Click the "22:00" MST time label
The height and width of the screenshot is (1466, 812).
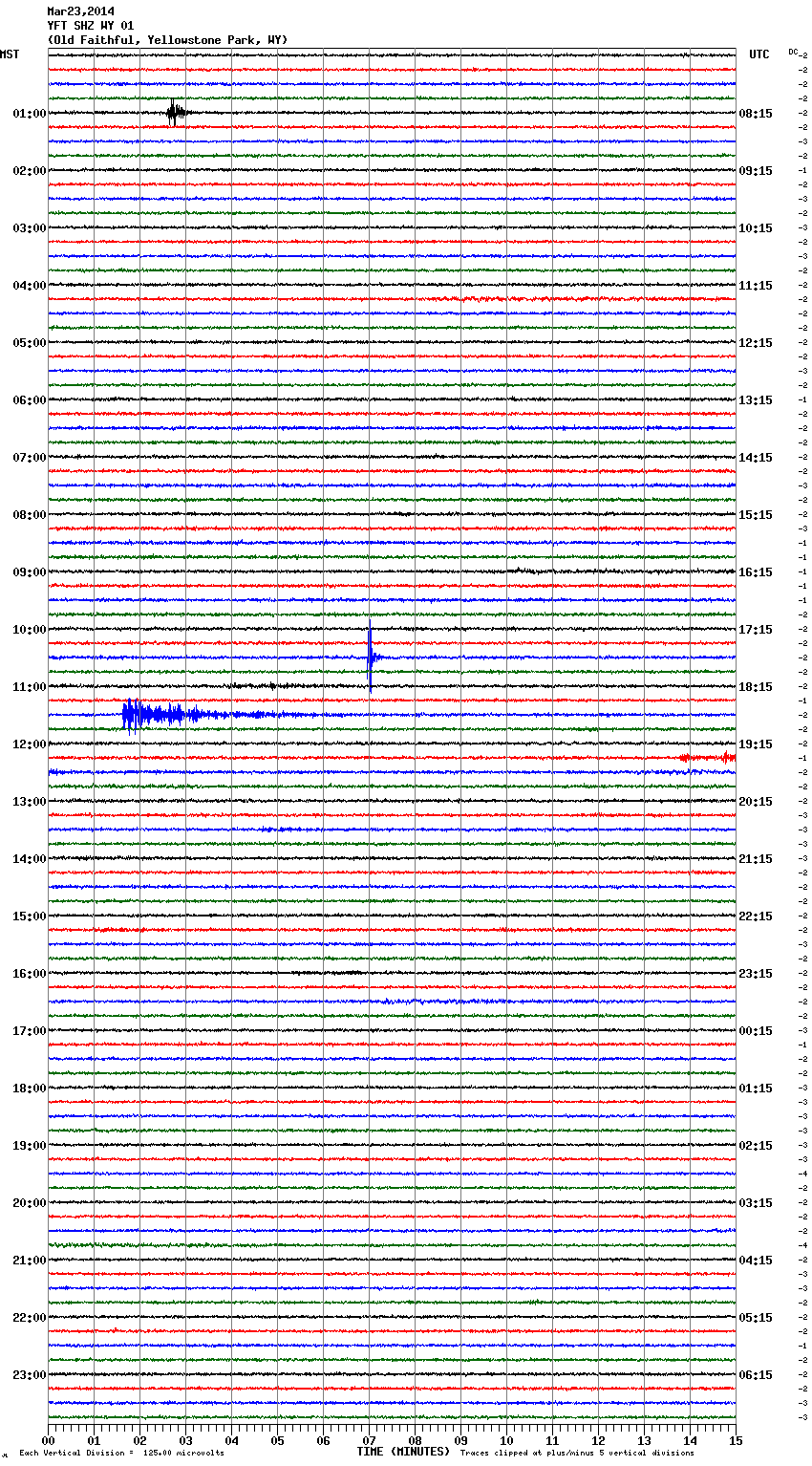coord(30,1318)
